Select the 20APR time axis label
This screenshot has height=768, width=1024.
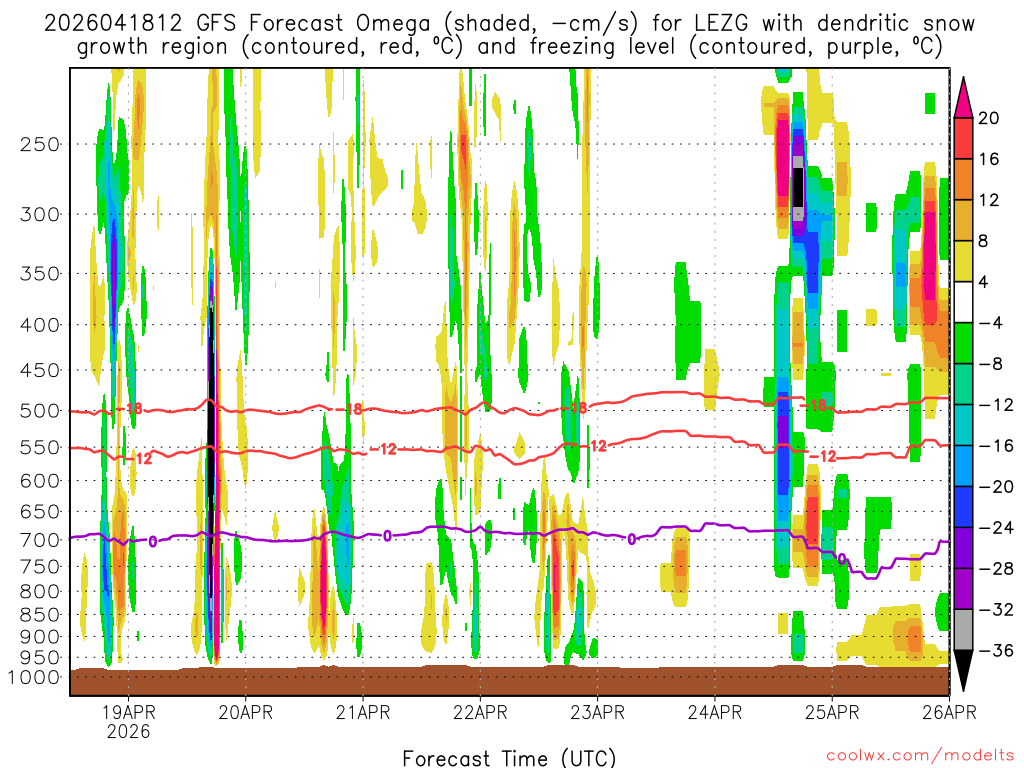click(246, 712)
